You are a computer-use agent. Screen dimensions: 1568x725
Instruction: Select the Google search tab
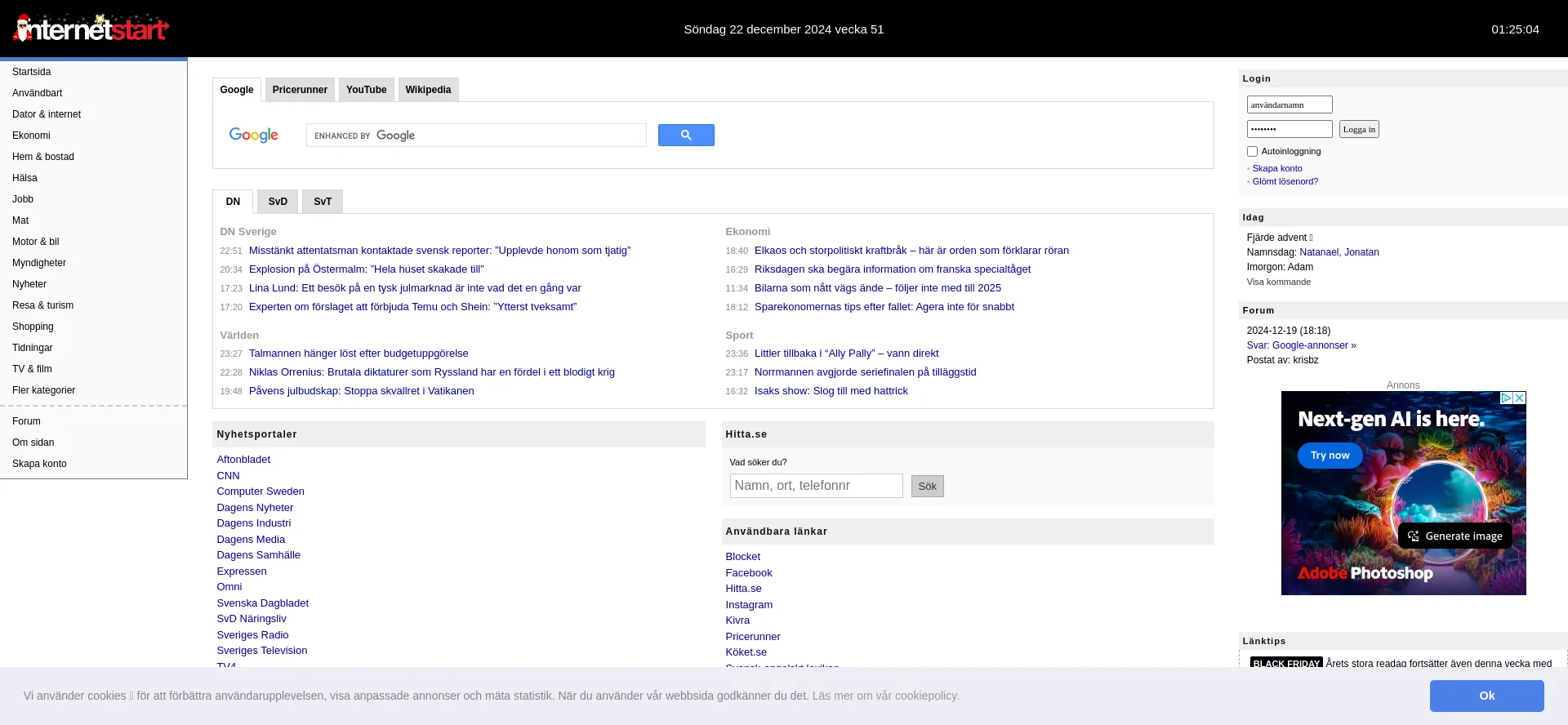click(x=237, y=90)
